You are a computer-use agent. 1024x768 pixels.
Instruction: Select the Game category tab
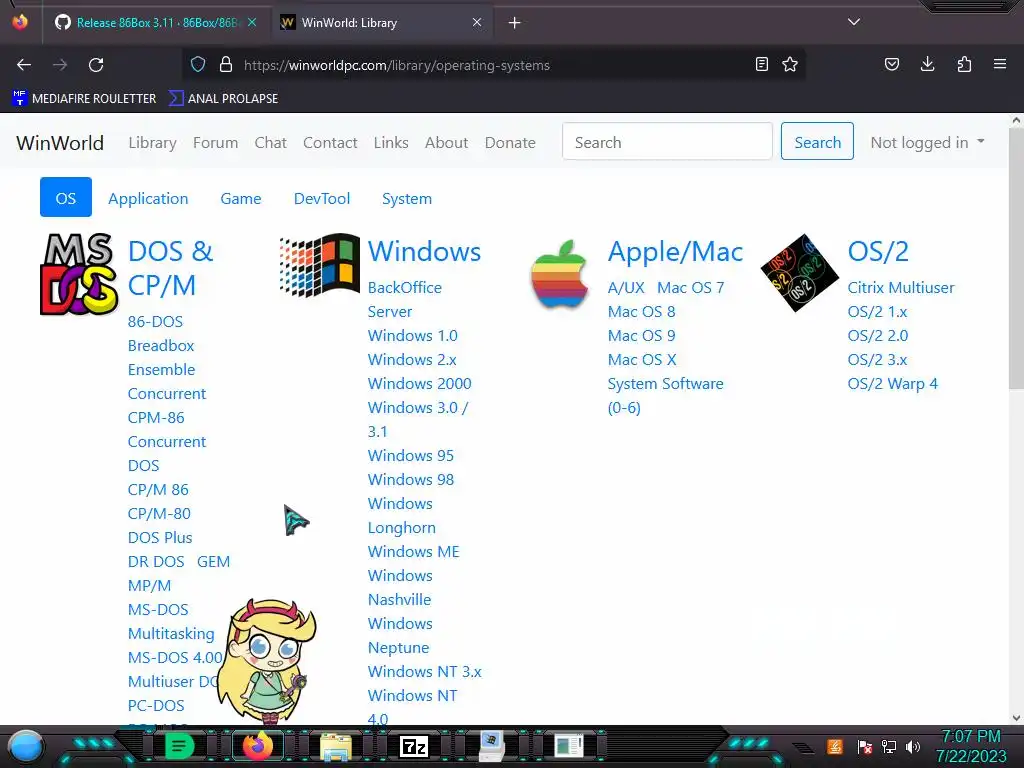(x=241, y=199)
